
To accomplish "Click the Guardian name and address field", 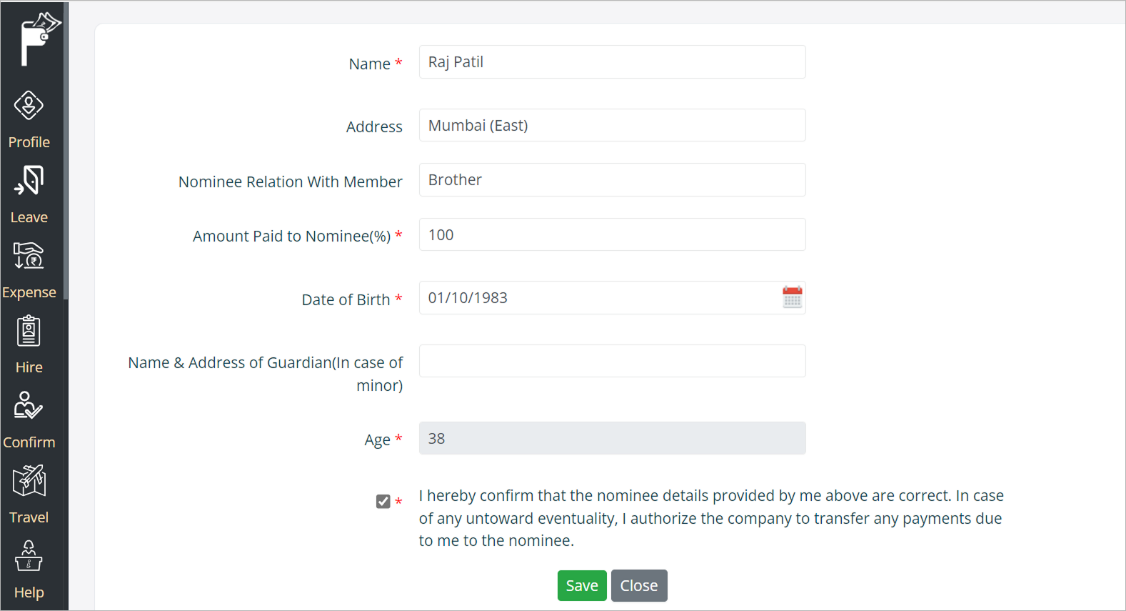I will click(612, 361).
